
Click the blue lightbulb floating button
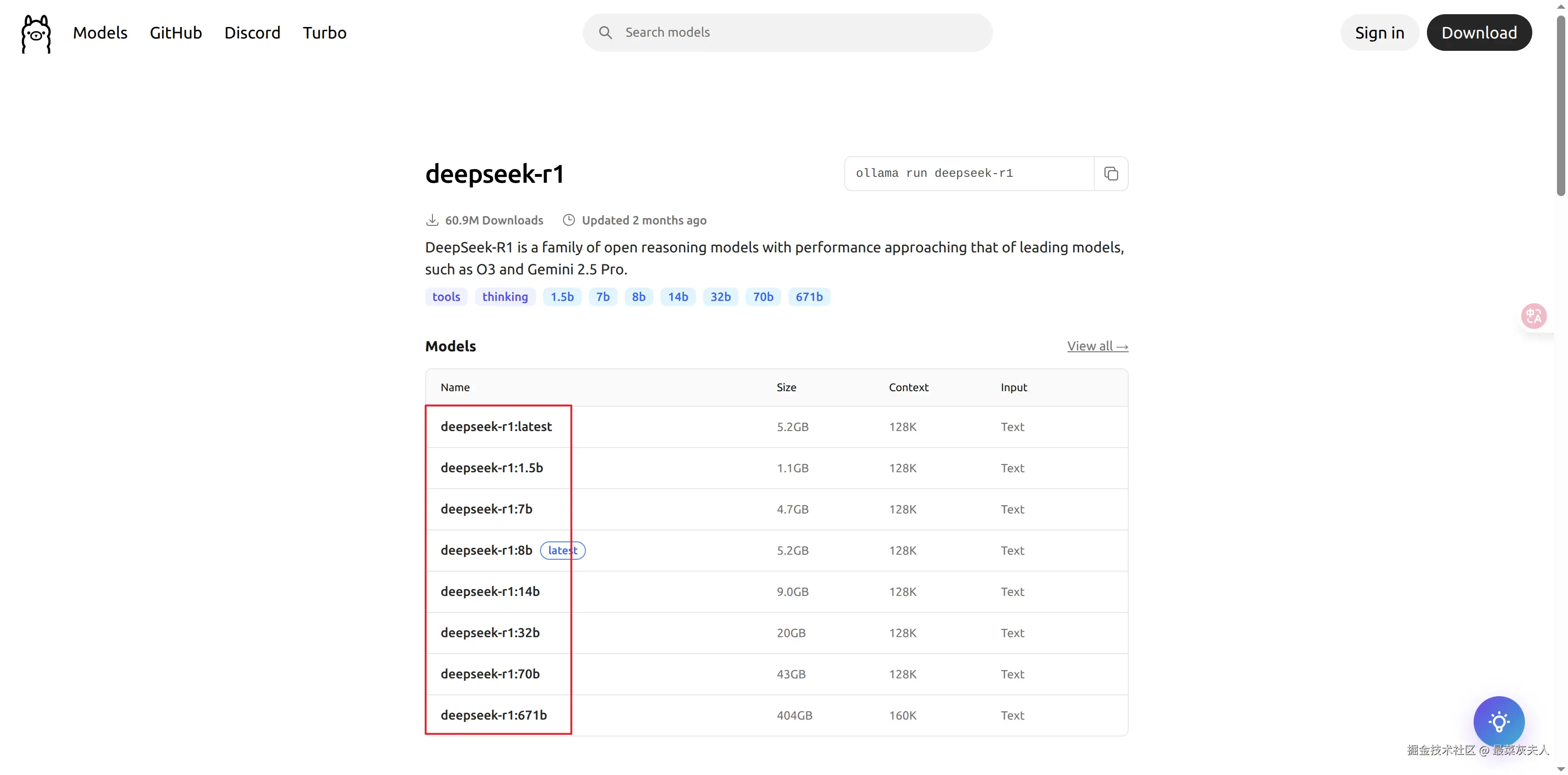(x=1499, y=722)
